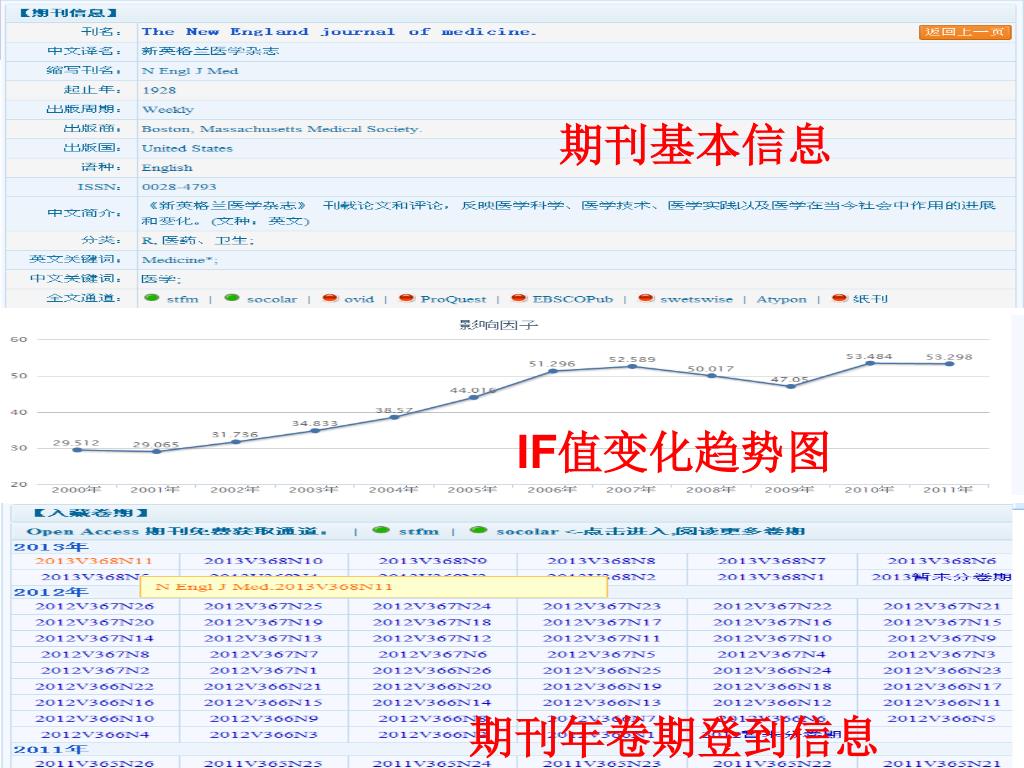Open issue 2012V366N26
Screen dimensions: 1024x768
point(432,671)
